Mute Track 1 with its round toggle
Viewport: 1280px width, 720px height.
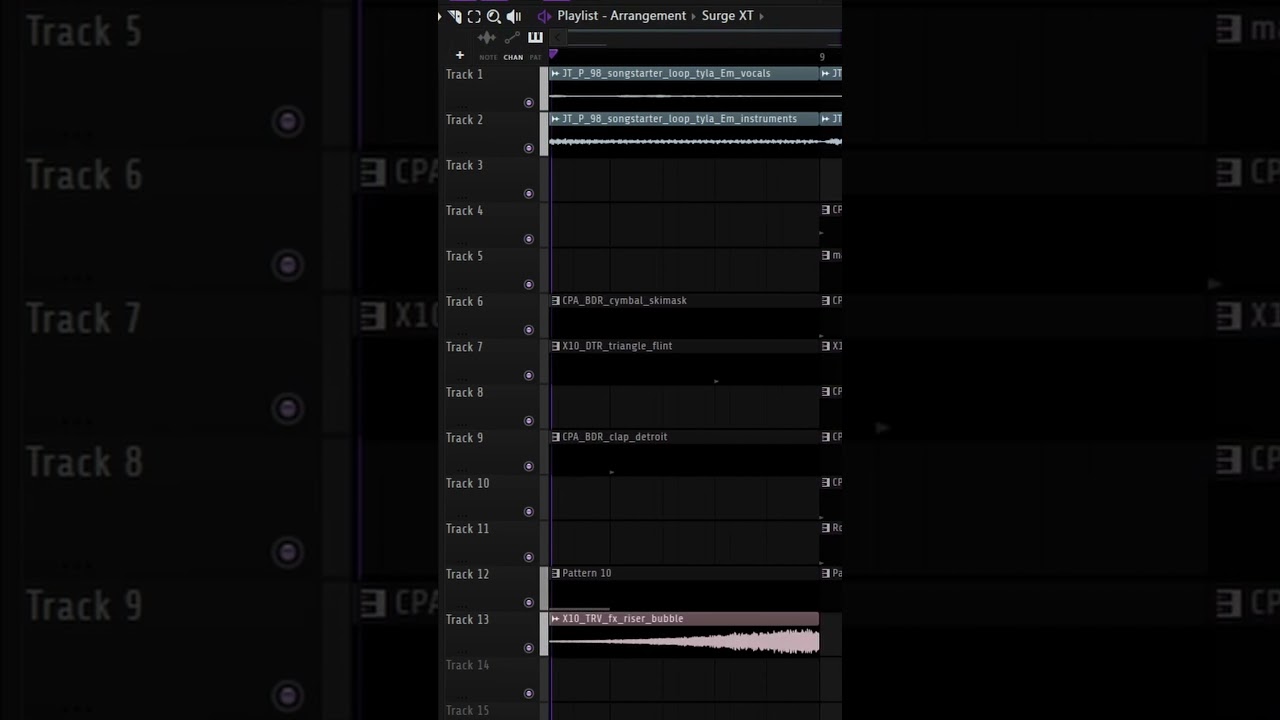pos(529,103)
